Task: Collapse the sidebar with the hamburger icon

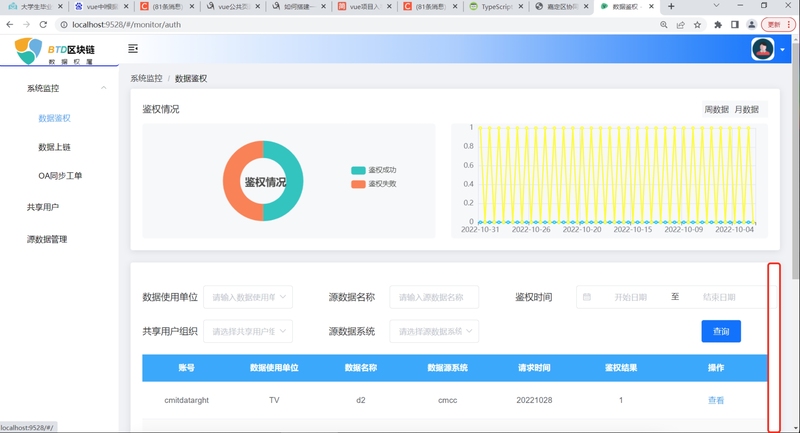Action: (133, 48)
